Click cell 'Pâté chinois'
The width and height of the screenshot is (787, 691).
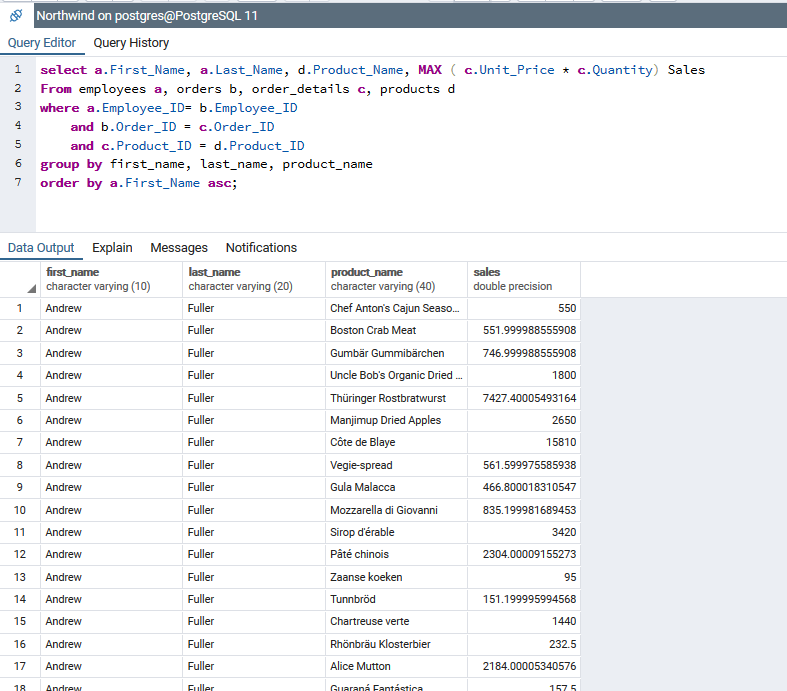point(397,554)
